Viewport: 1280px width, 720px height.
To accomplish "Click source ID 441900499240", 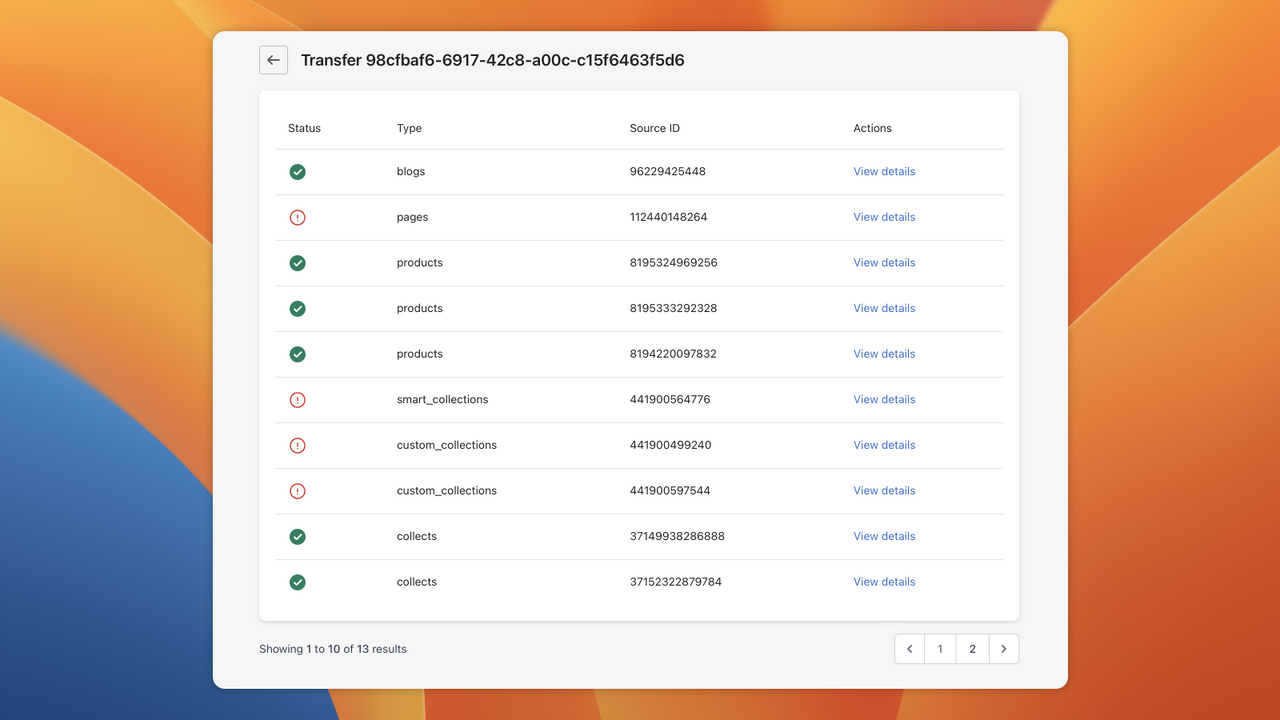I will coord(671,445).
